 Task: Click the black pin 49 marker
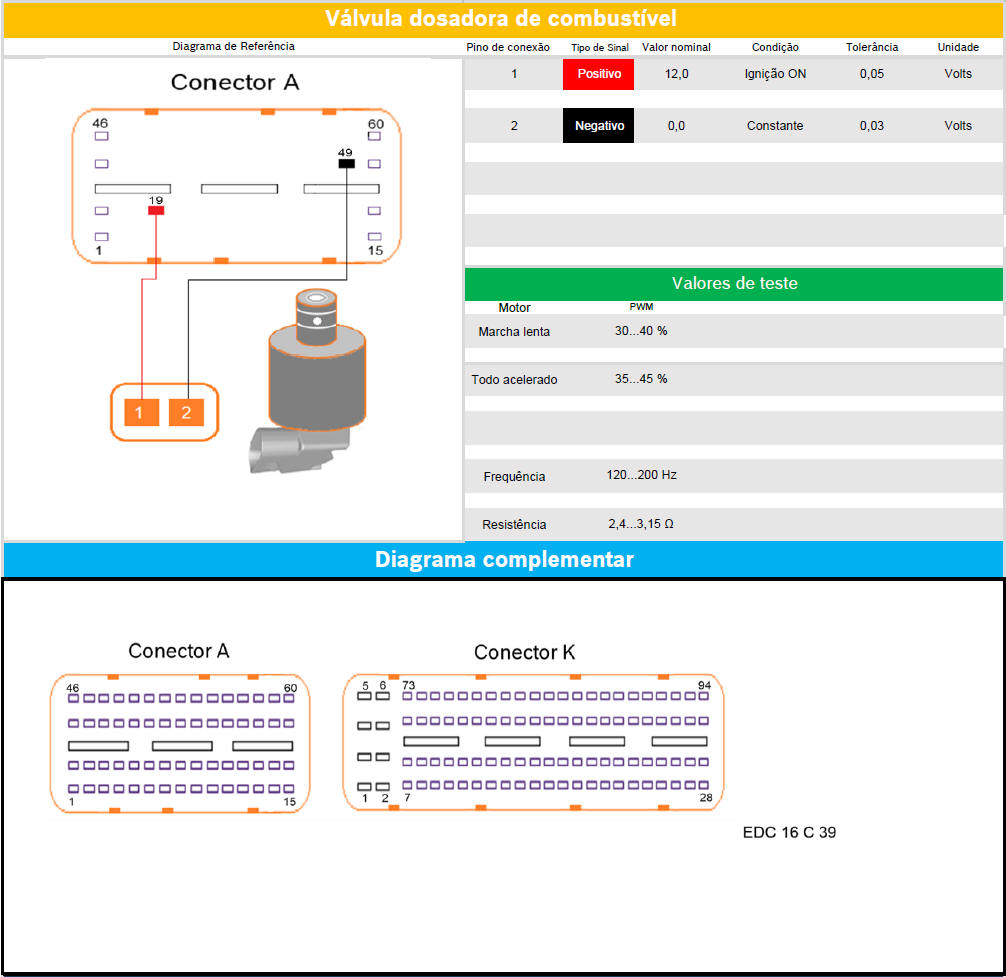[346, 163]
